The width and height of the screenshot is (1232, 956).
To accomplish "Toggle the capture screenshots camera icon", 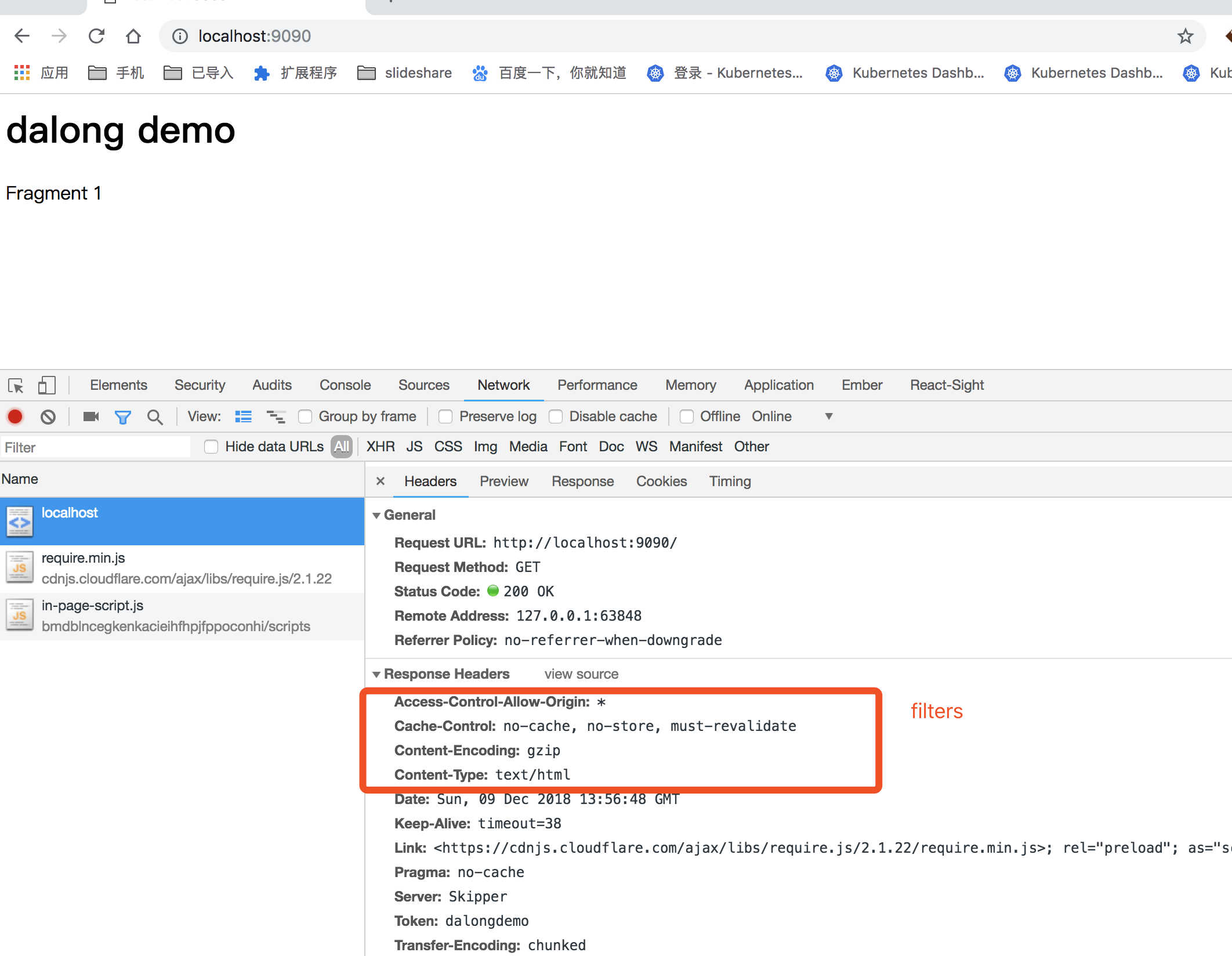I will (x=91, y=417).
